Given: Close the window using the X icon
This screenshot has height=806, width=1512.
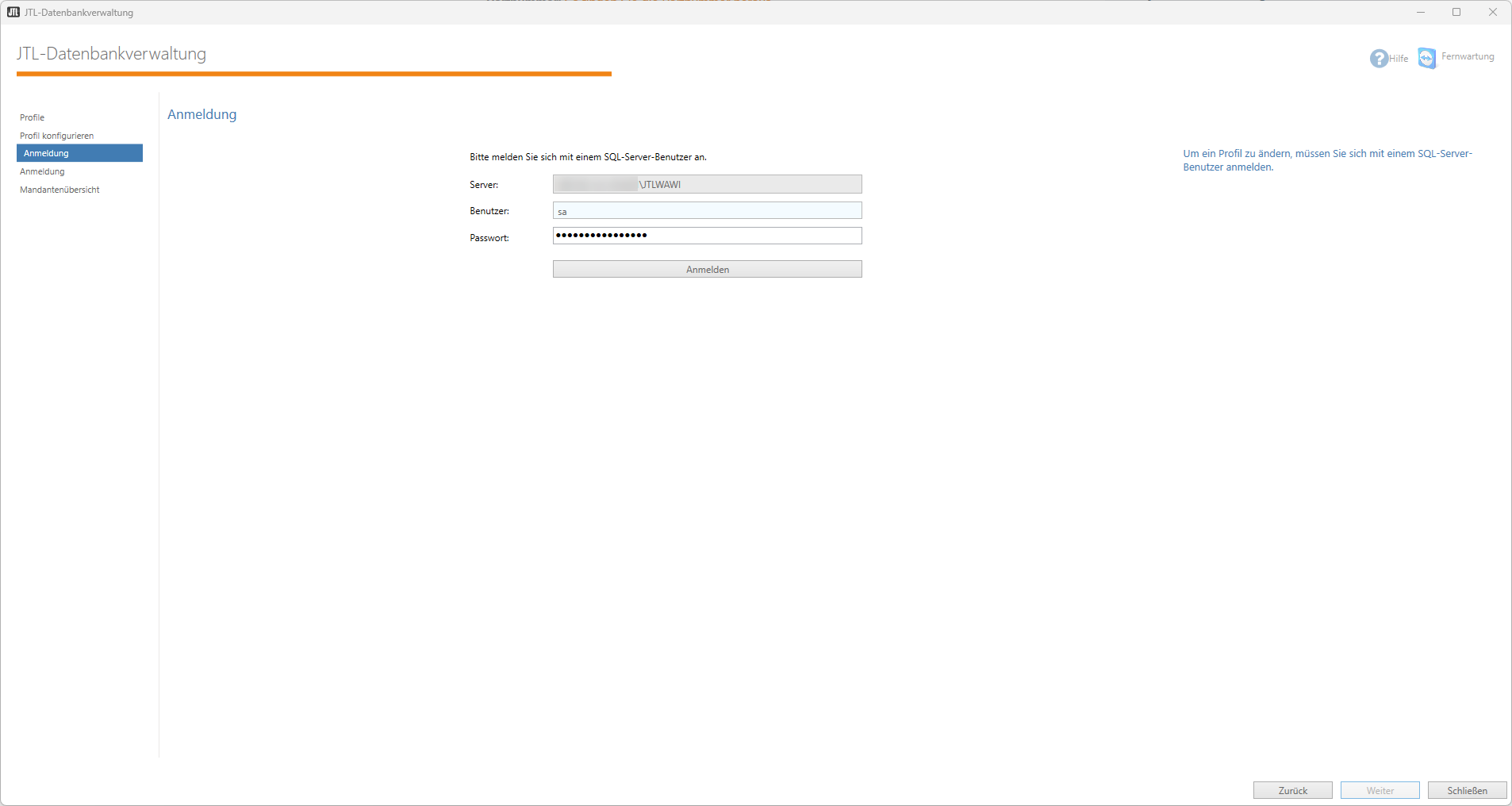Looking at the screenshot, I should point(1492,12).
